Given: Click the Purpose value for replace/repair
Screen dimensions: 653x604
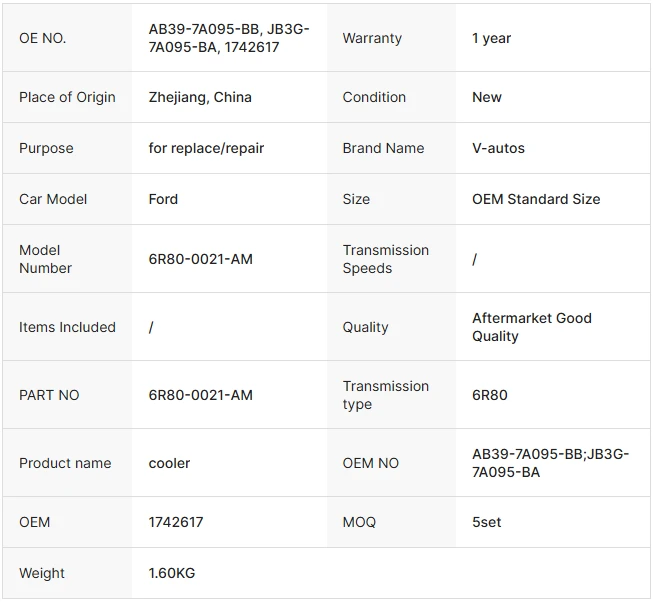Looking at the screenshot, I should tap(206, 148).
